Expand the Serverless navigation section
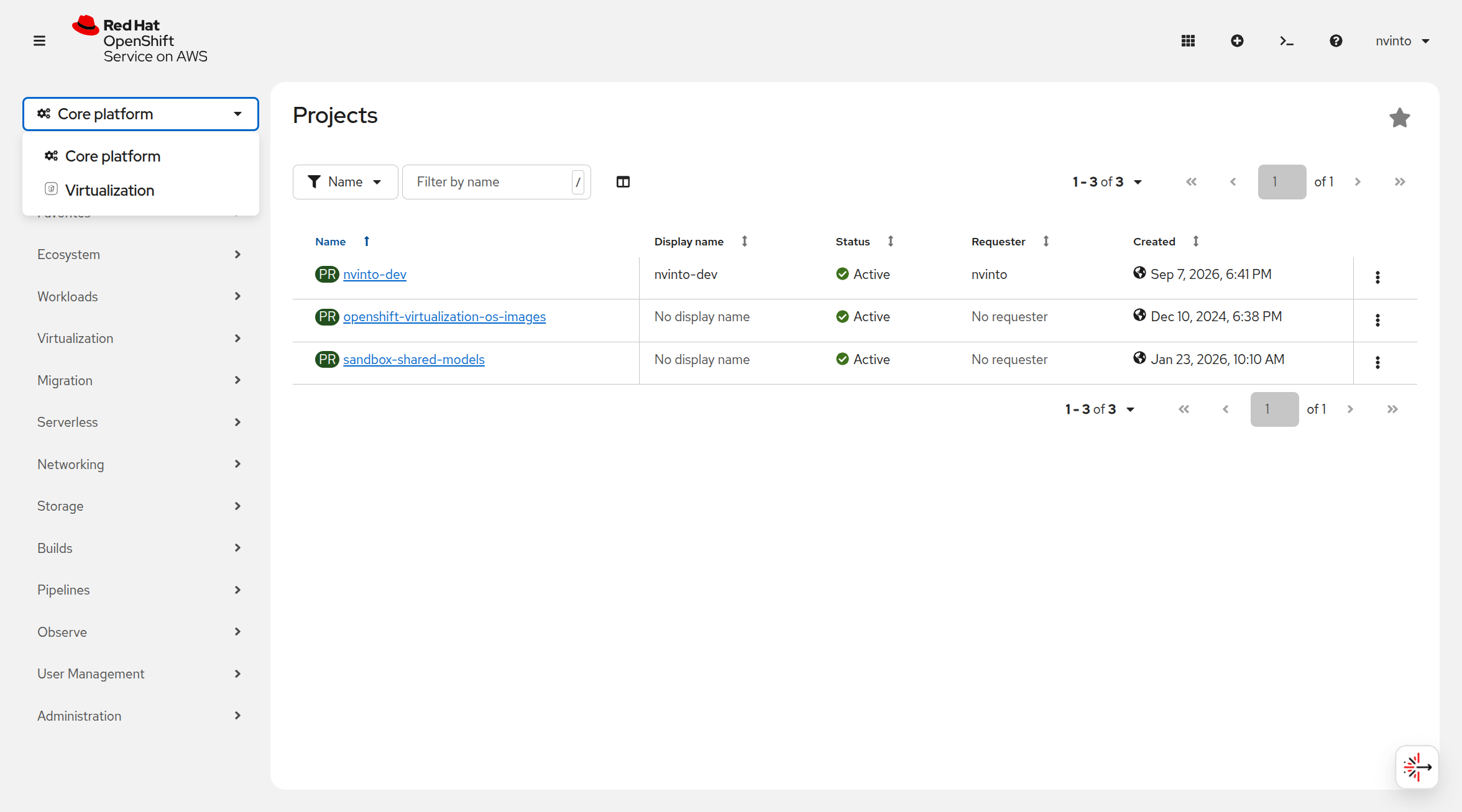Viewport: 1462px width, 812px height. [140, 422]
